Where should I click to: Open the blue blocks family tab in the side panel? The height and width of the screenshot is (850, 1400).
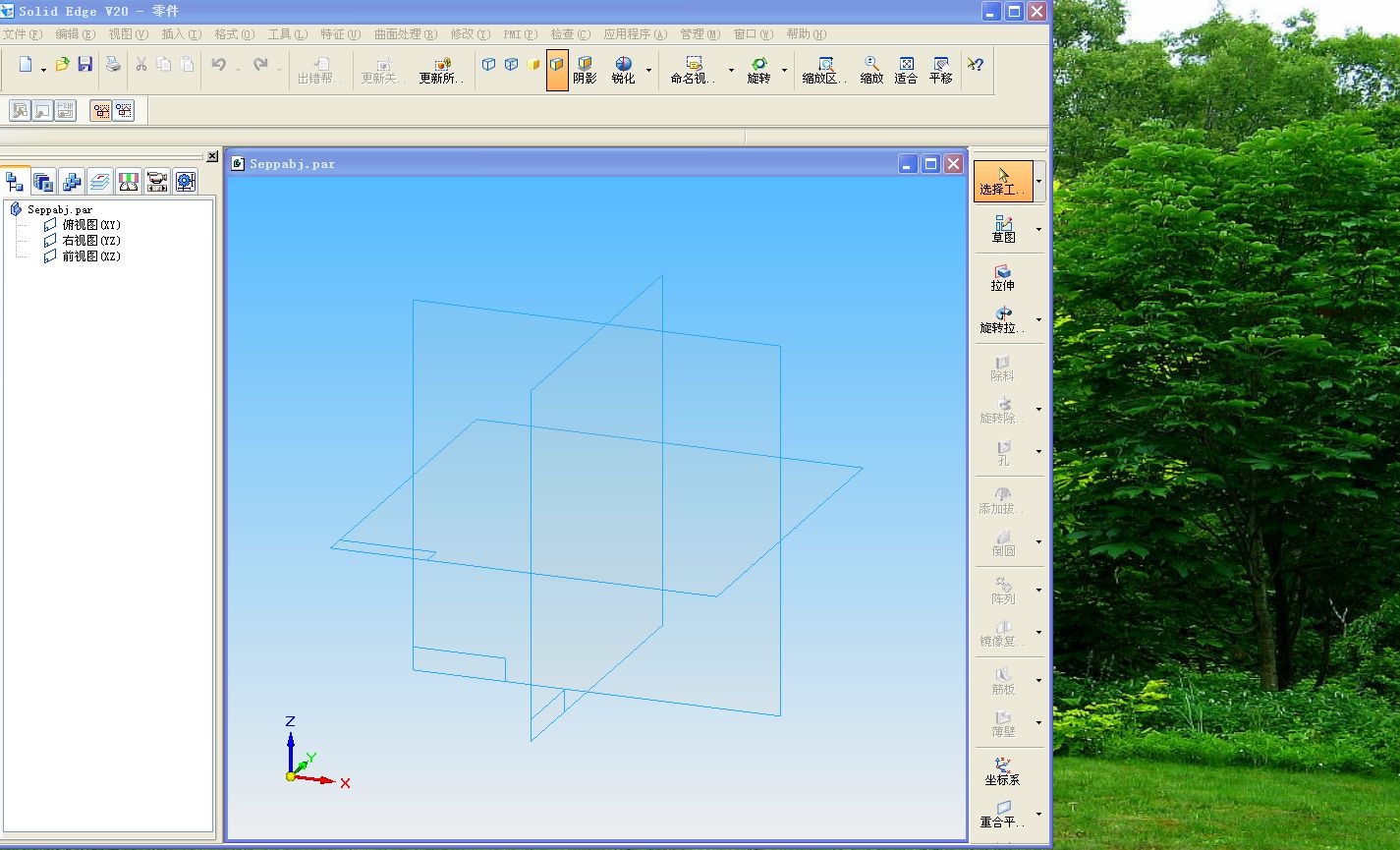[72, 181]
